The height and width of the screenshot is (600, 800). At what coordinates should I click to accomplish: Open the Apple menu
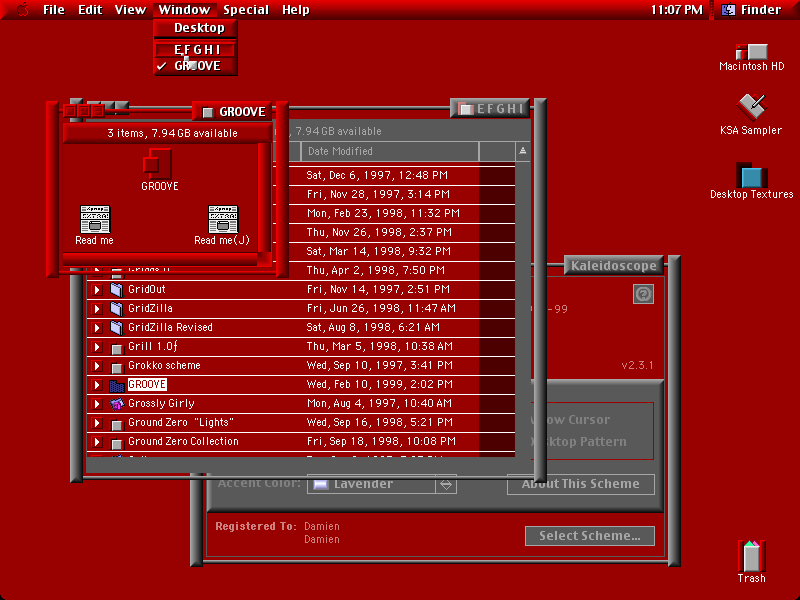pos(23,10)
